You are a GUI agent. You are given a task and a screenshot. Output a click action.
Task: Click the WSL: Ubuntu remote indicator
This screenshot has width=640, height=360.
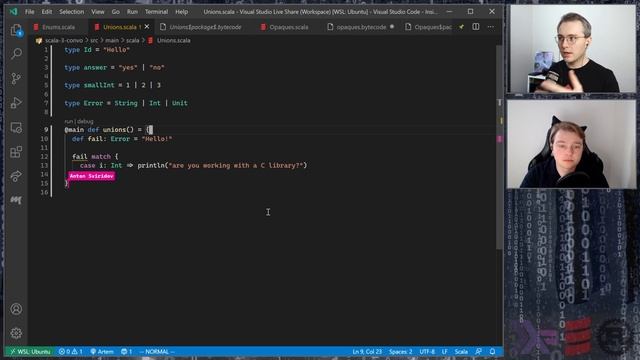pos(30,351)
